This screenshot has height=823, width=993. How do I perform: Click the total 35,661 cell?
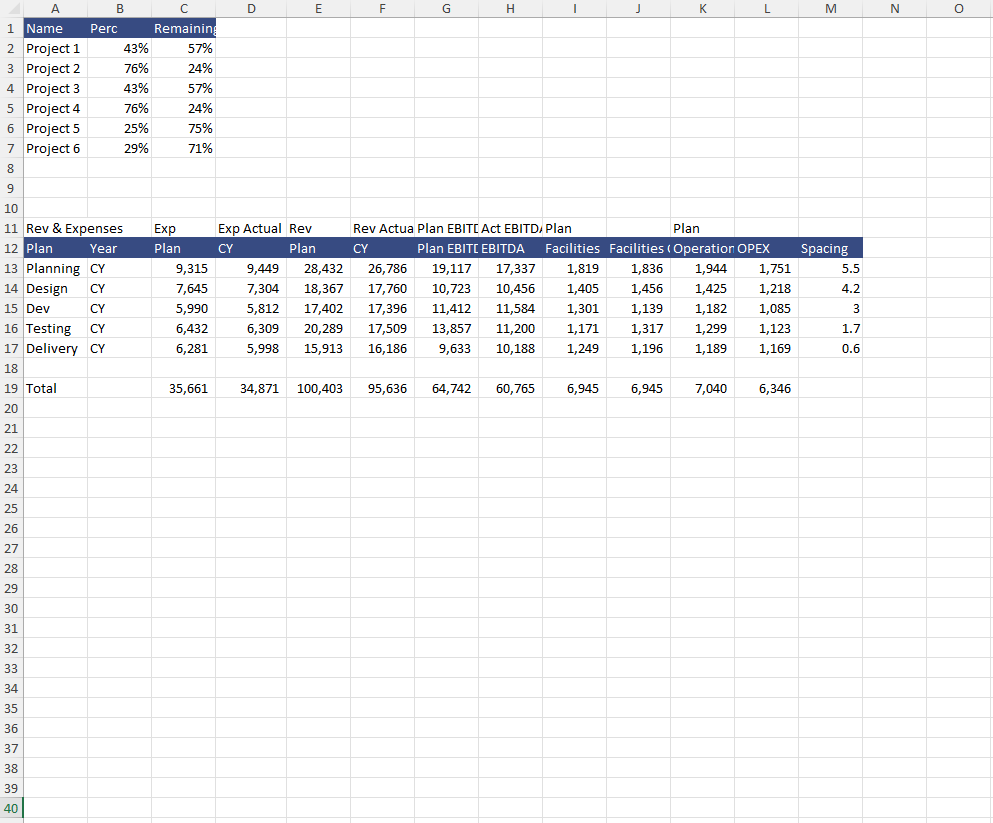click(x=184, y=388)
